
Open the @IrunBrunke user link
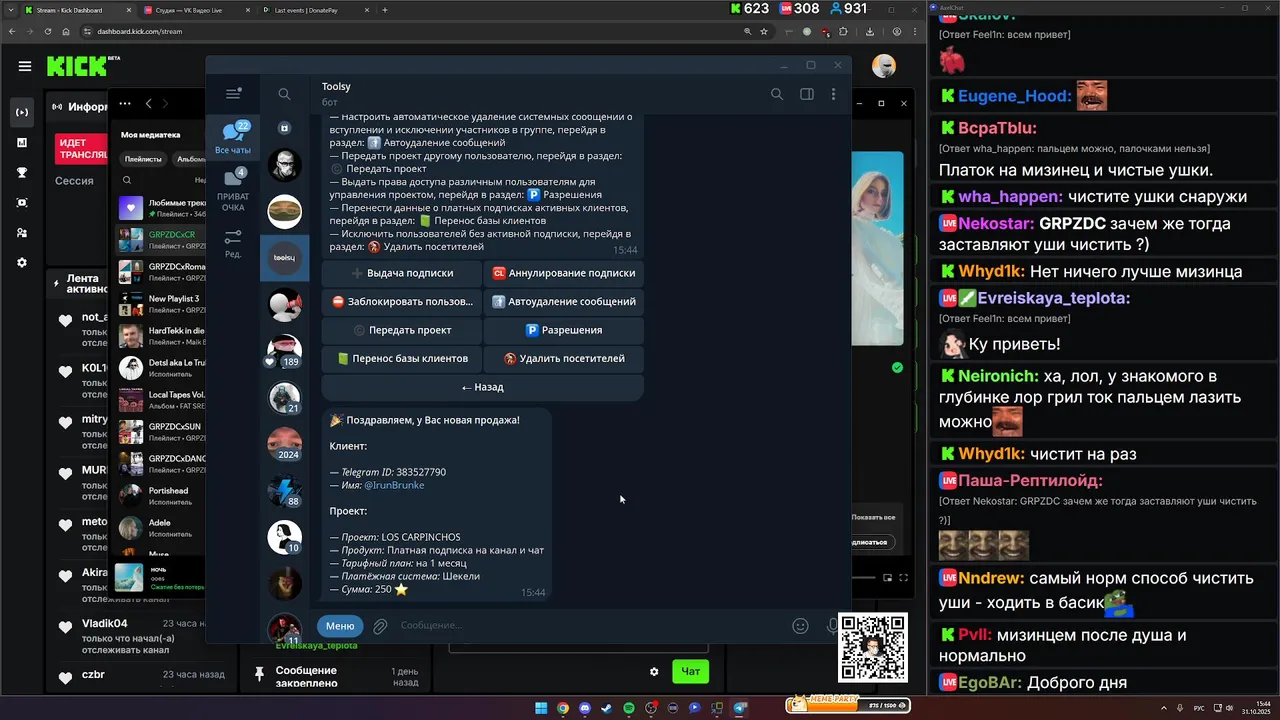pos(394,485)
